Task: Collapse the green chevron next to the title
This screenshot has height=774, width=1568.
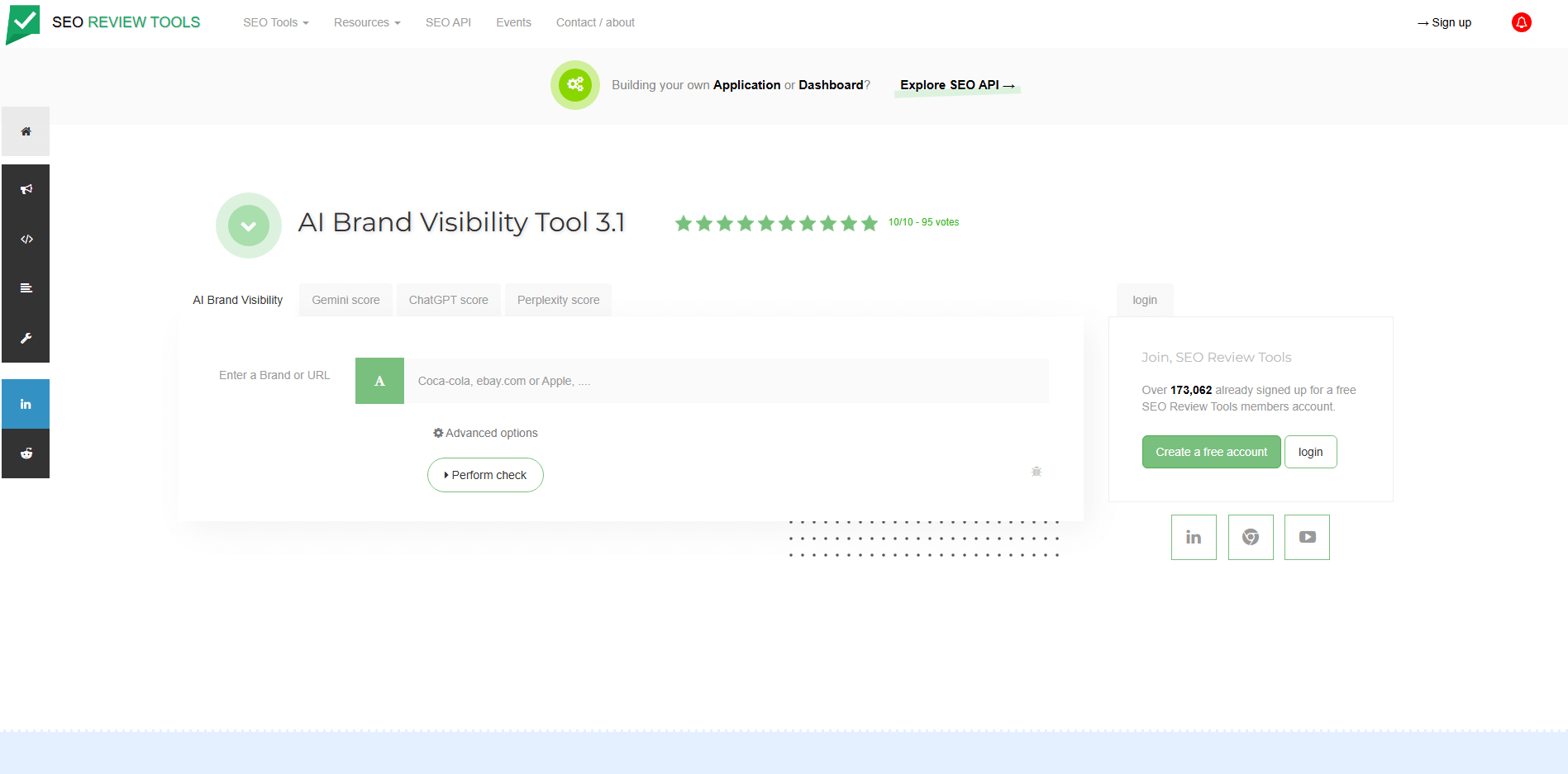Action: pos(248,225)
